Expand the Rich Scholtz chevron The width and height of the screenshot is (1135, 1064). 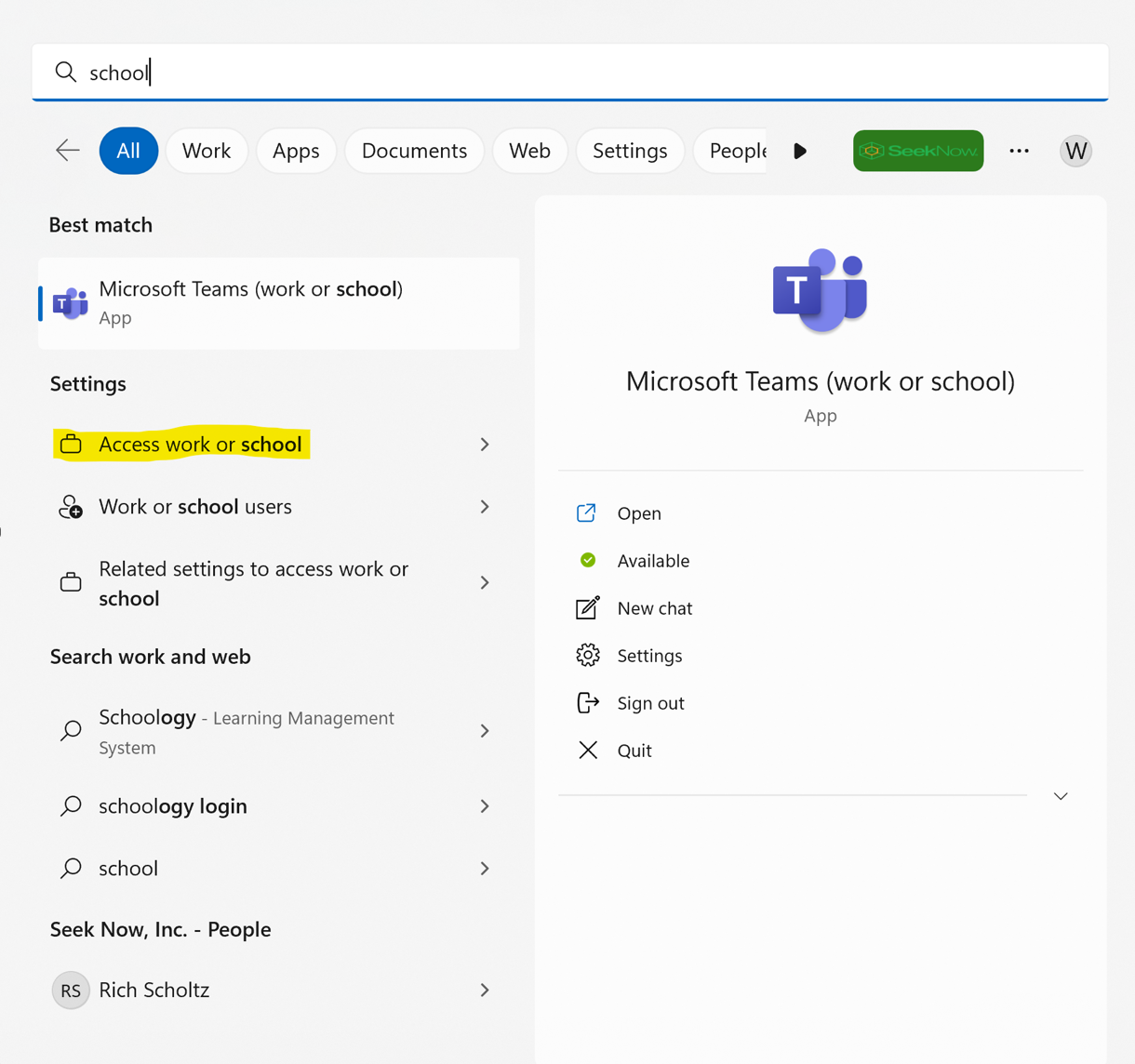[485, 991]
